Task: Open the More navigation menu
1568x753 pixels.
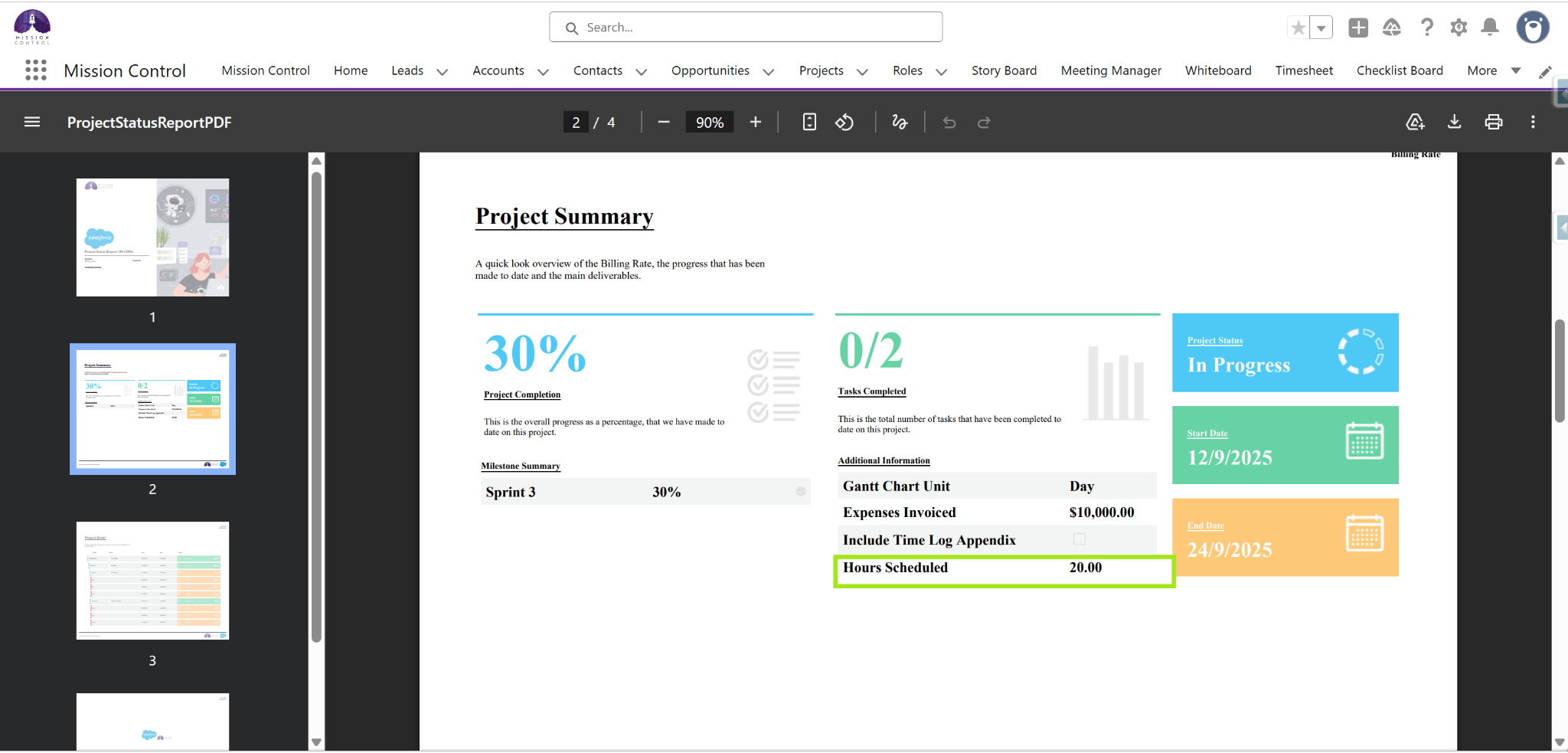Action: pos(1493,70)
